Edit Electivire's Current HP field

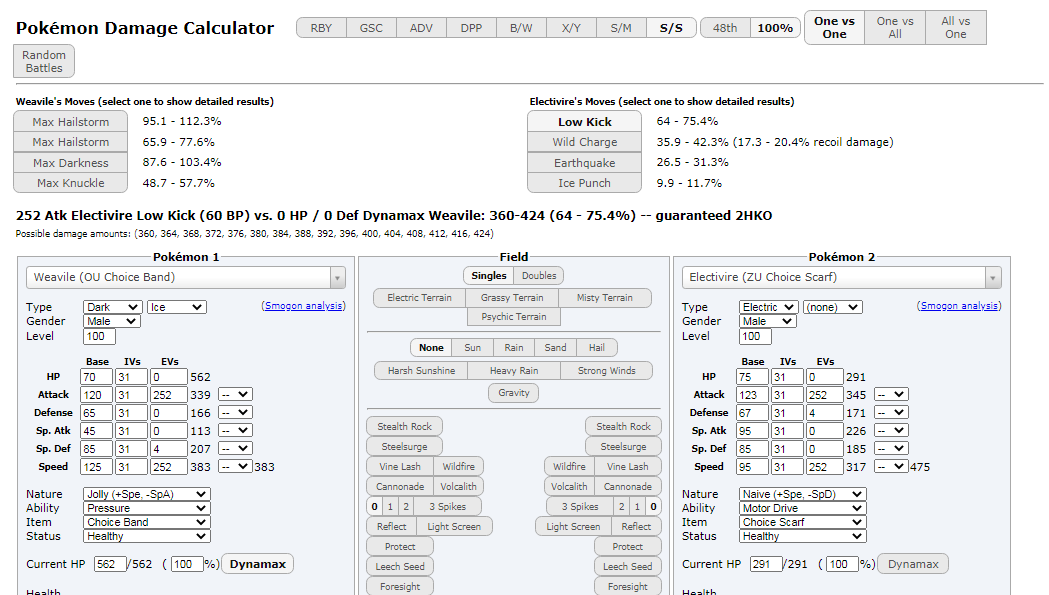pos(766,564)
